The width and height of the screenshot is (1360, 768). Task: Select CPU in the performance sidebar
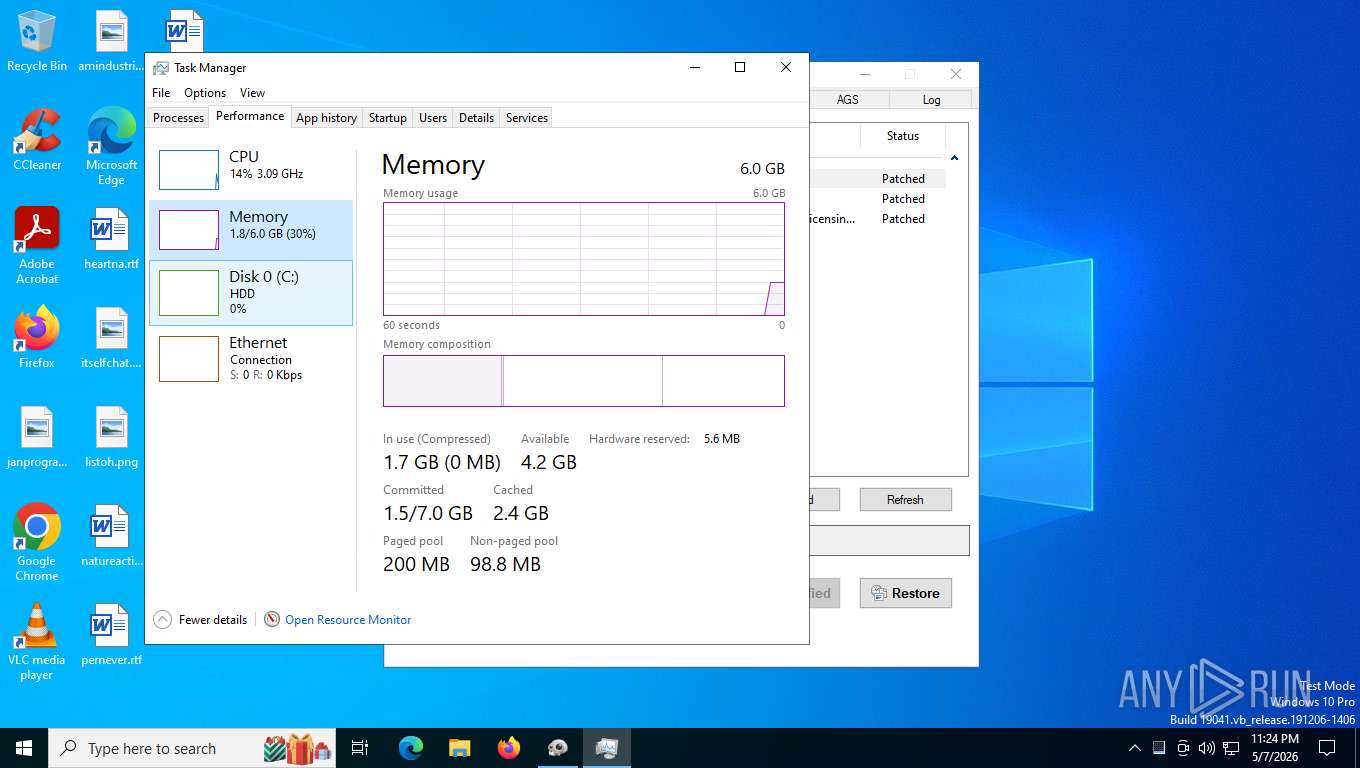(x=251, y=170)
